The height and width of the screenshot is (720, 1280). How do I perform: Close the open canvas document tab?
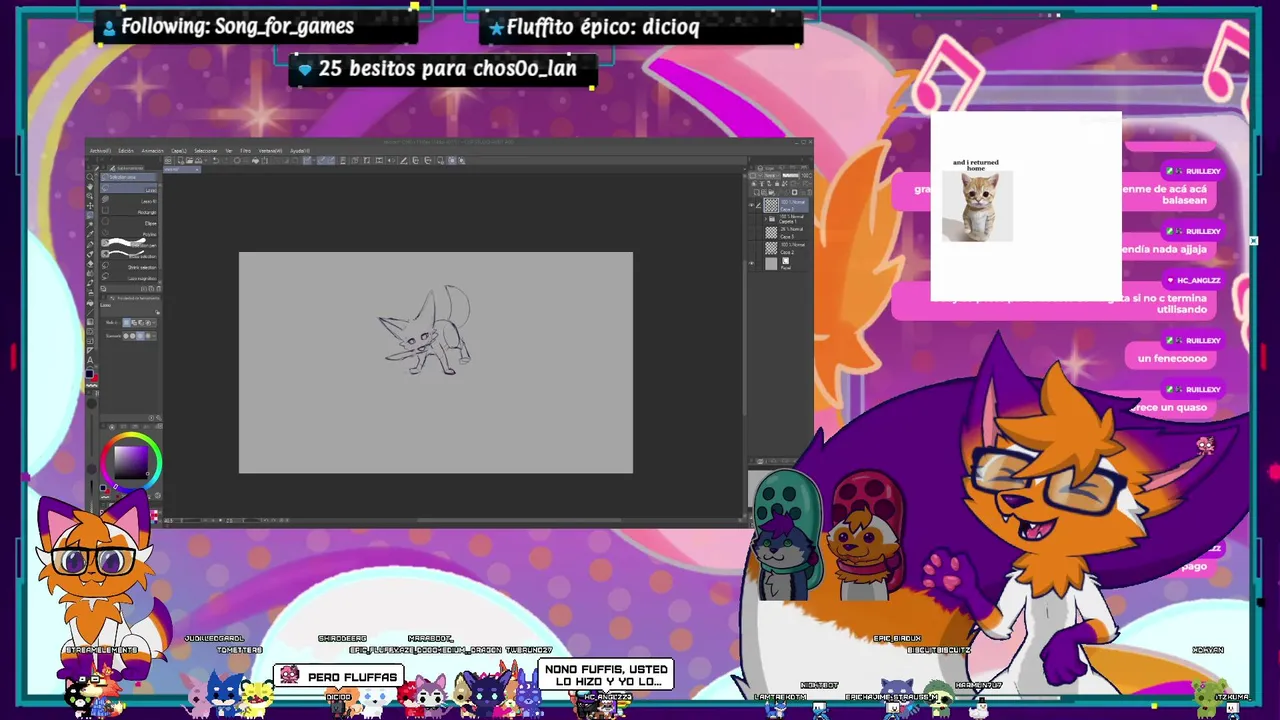197,170
